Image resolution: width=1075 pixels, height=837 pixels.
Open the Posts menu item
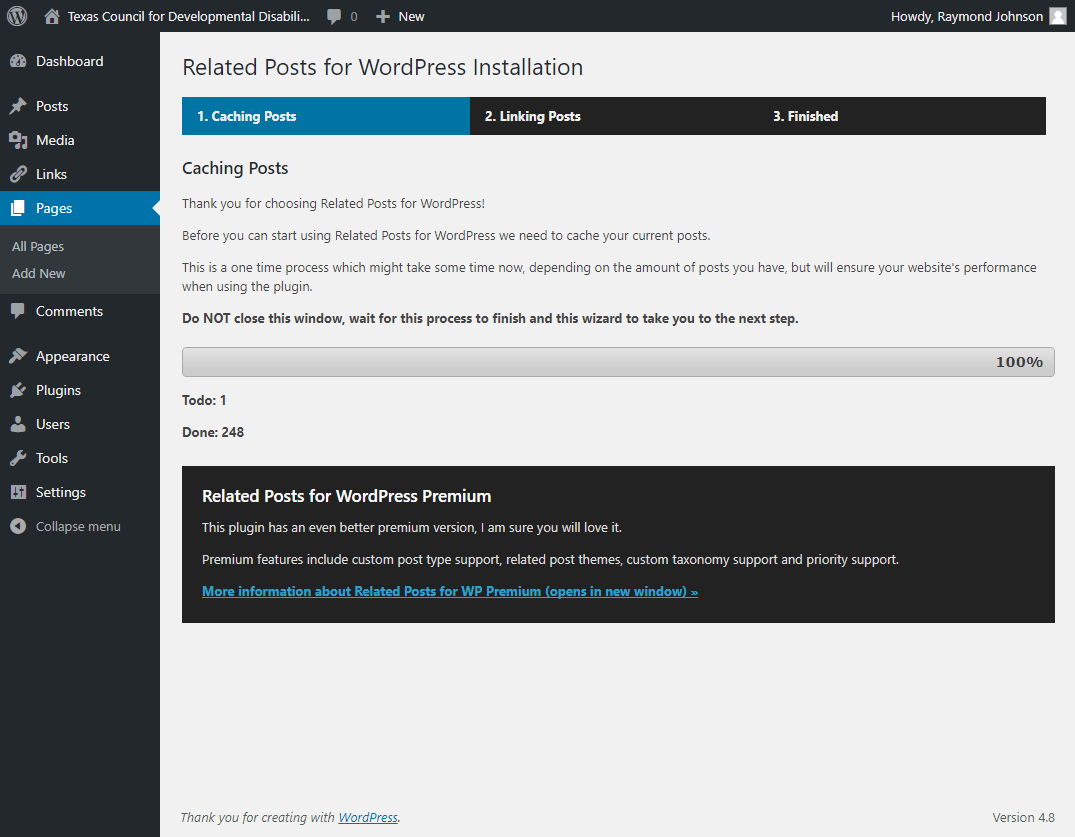point(52,106)
